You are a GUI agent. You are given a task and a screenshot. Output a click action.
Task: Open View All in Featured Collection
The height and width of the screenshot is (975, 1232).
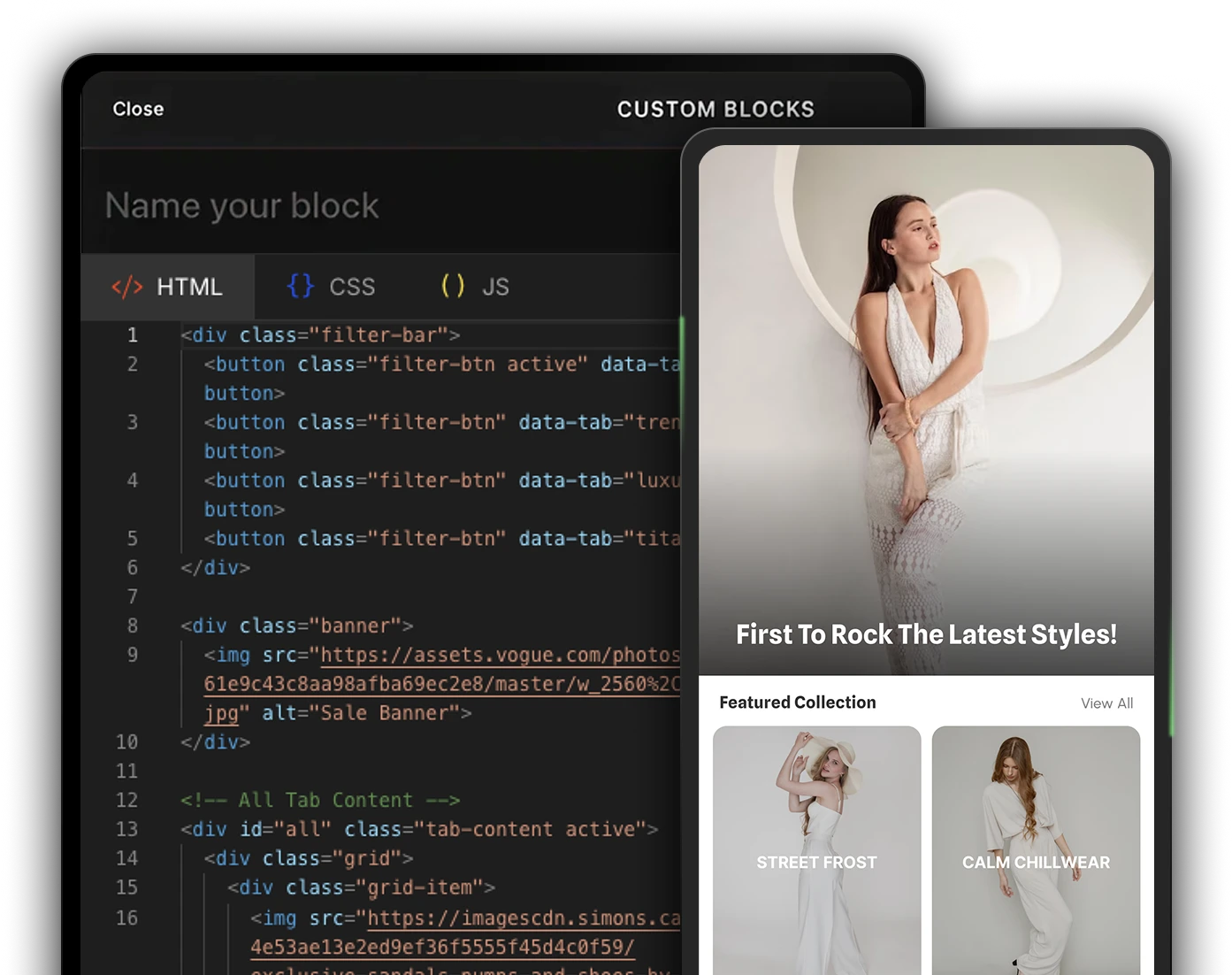1106,702
